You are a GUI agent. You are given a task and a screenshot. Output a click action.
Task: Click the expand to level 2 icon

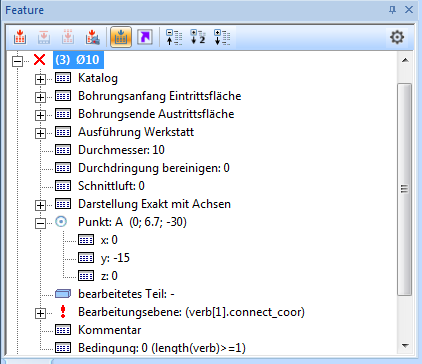[x=198, y=37]
